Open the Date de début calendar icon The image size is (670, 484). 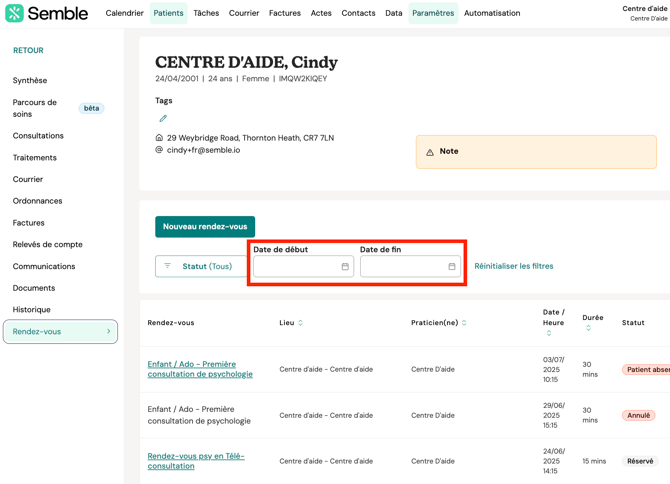[345, 267]
